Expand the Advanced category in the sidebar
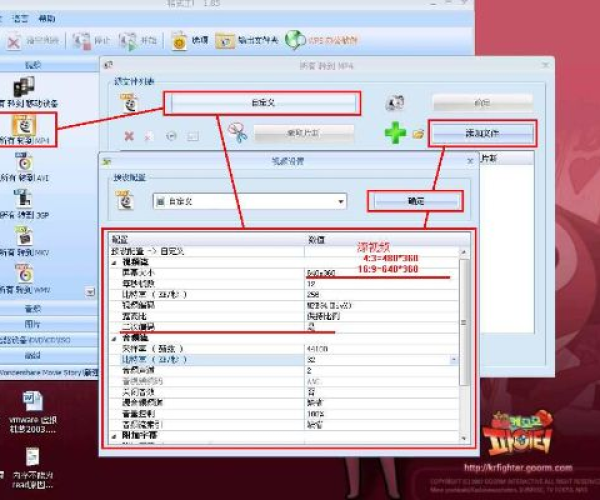The height and width of the screenshot is (500, 600). [x=33, y=356]
